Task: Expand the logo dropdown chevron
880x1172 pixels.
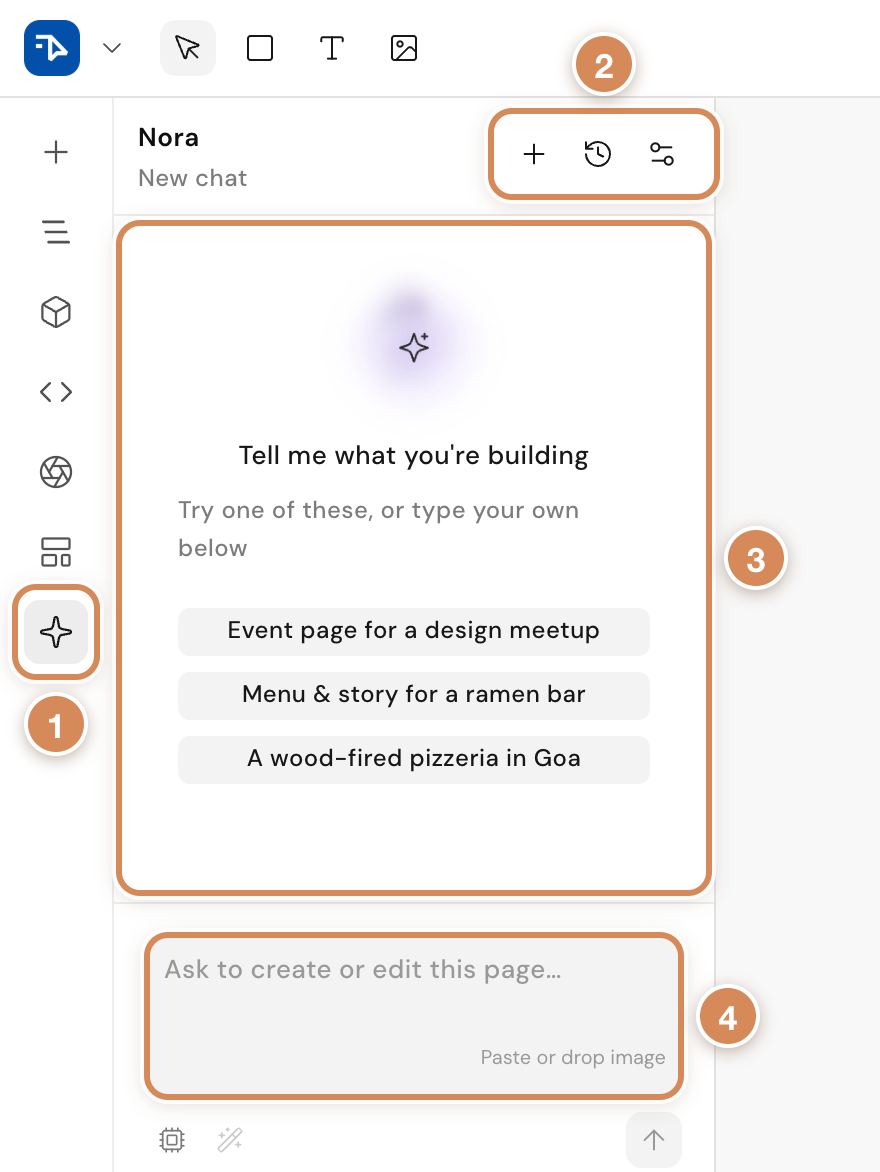Action: coord(112,49)
